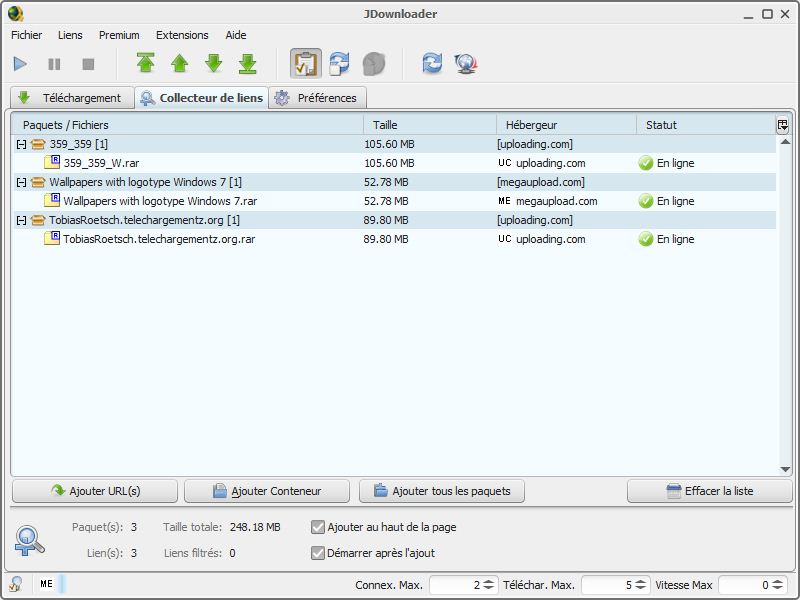Click the Effacer la liste button
Viewport: 800px width, 600px height.
710,491
